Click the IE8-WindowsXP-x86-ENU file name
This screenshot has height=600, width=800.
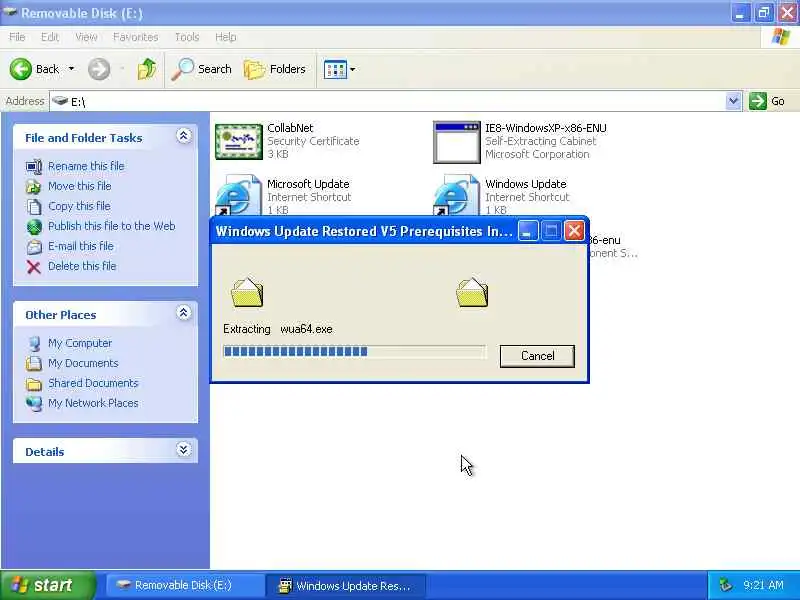point(546,128)
